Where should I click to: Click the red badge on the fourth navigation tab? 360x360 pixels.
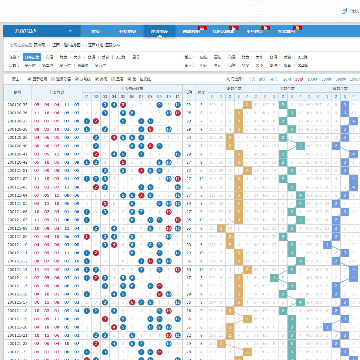201,28
